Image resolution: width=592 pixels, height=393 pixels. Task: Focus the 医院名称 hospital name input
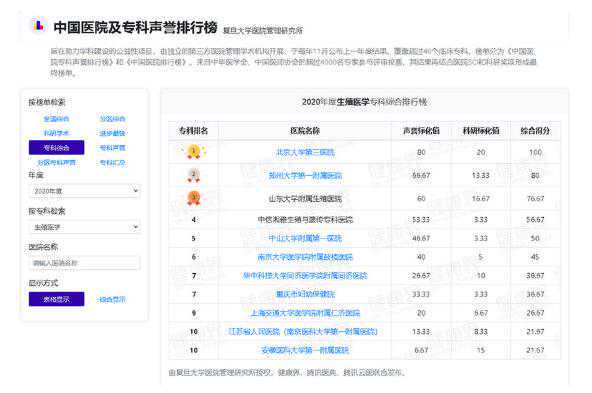pos(85,263)
